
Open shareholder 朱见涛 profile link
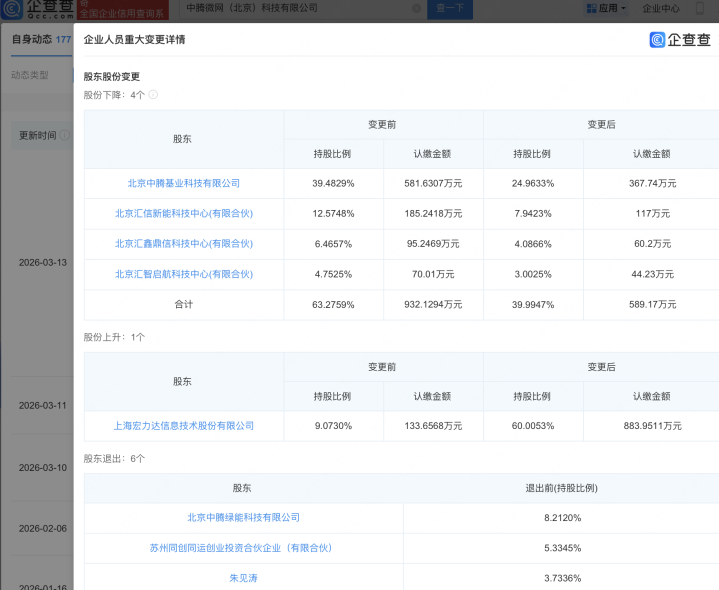point(243,578)
